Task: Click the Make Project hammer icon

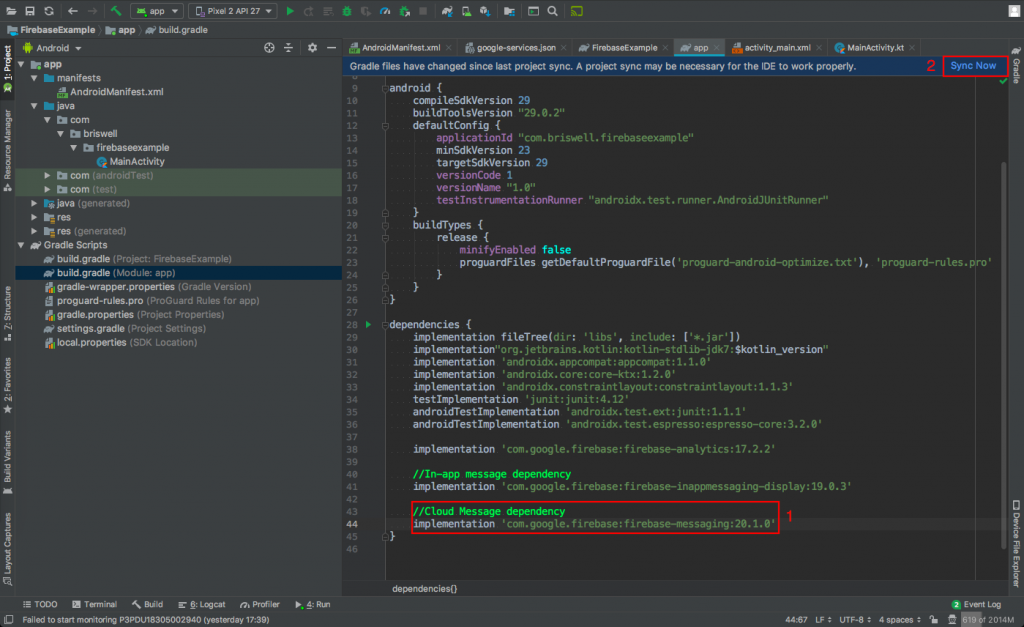Action: pyautogui.click(x=116, y=11)
